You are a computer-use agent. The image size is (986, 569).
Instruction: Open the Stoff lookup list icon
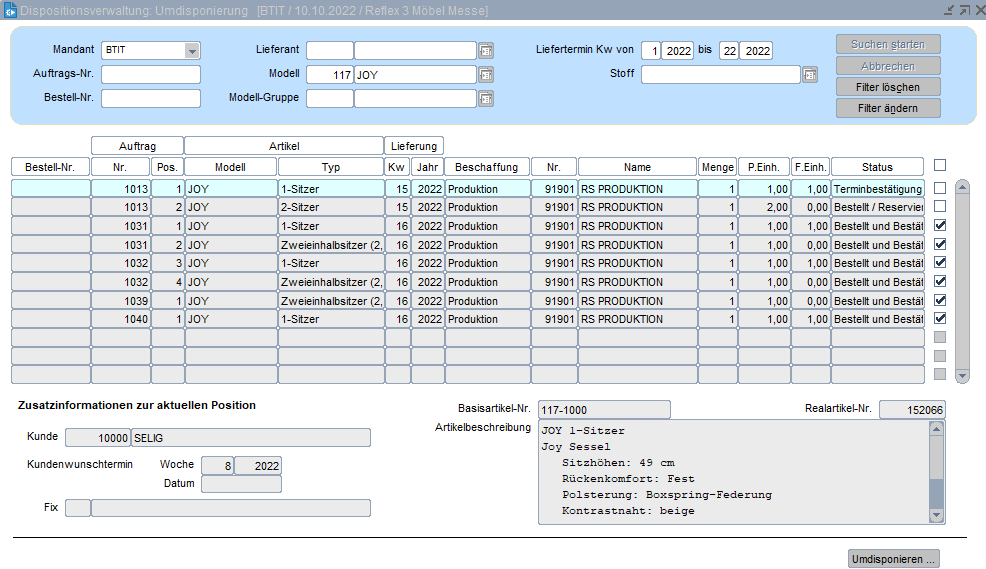pos(810,75)
